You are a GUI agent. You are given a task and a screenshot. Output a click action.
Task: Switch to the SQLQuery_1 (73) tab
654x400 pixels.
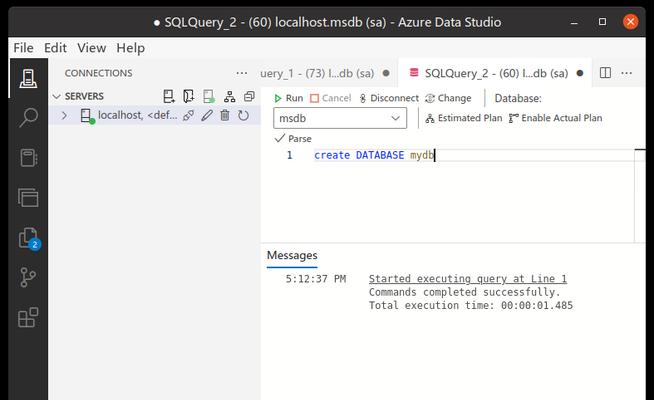point(317,73)
